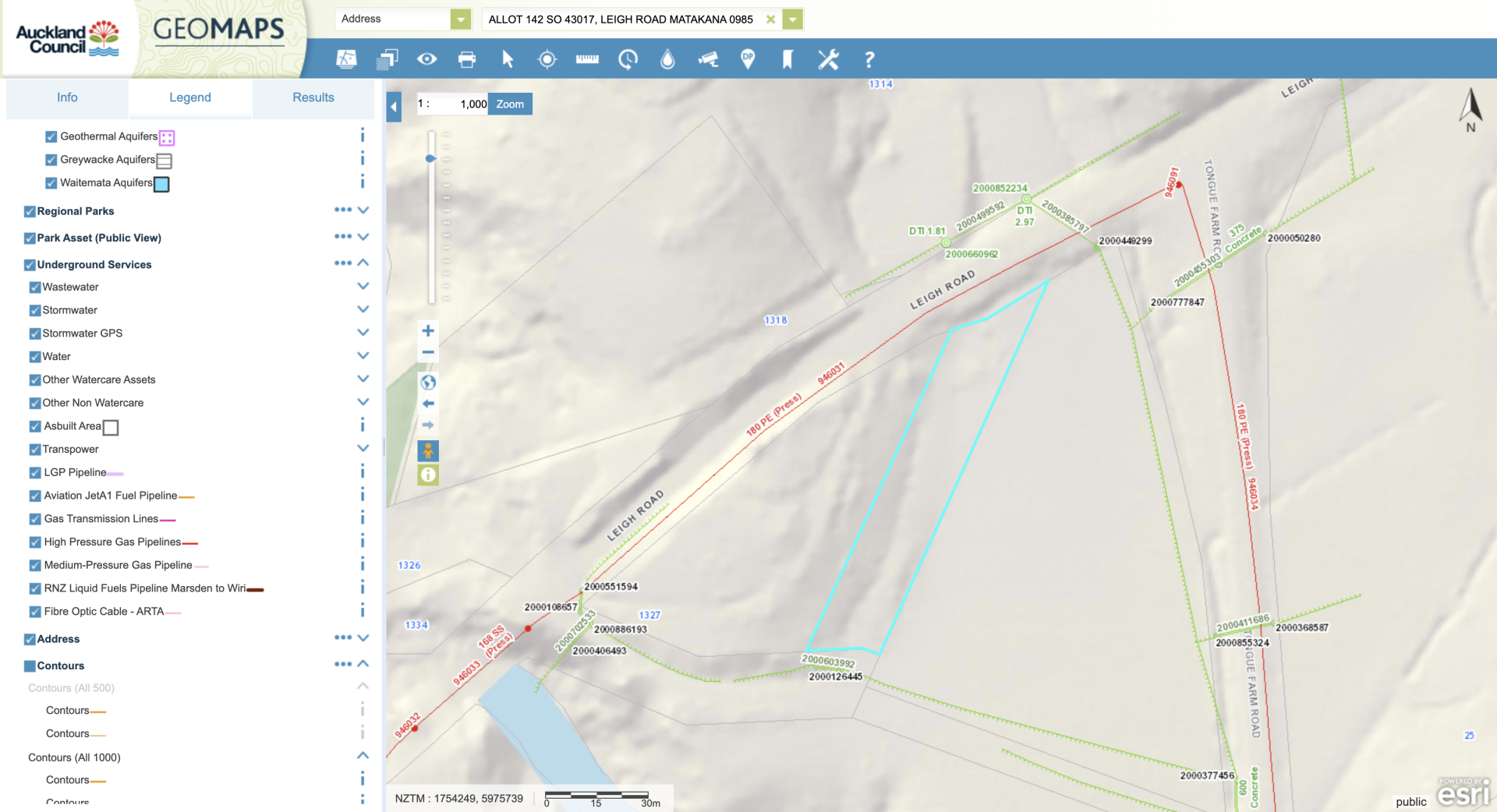Click the map zoom level slider handle
The height and width of the screenshot is (812, 1497).
tap(430, 158)
